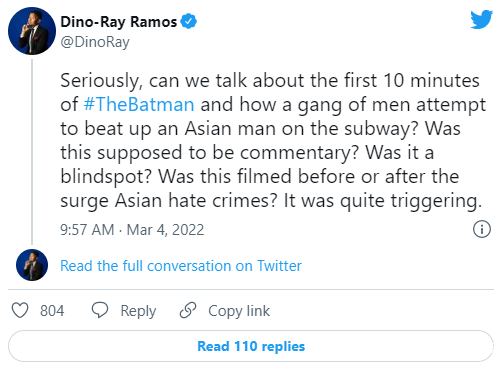Image resolution: width=501 pixels, height=374 pixels.
Task: Click the Twitter bird logo
Action: pos(481,19)
